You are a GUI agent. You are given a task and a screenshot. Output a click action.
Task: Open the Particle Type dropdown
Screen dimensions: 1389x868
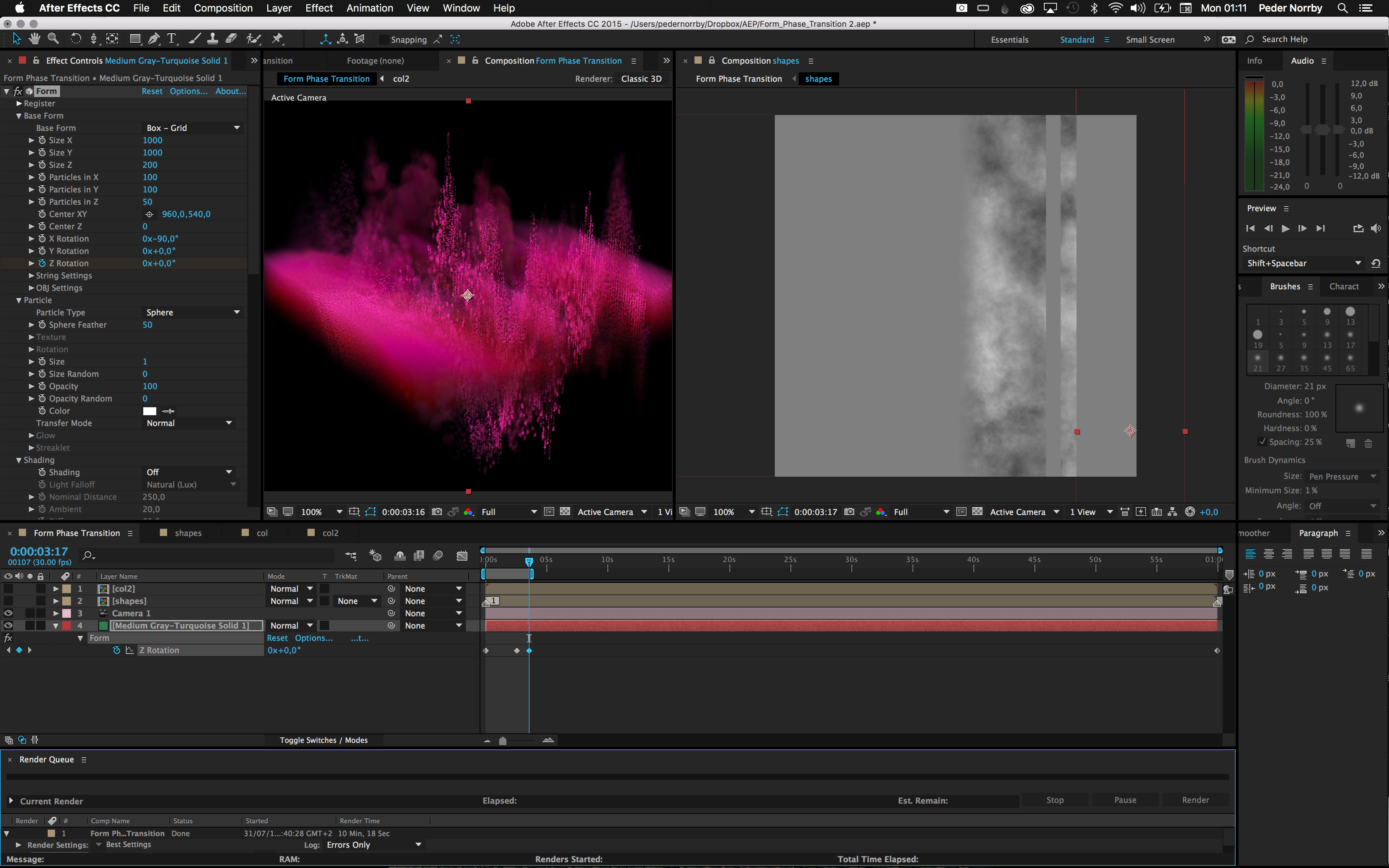click(192, 312)
